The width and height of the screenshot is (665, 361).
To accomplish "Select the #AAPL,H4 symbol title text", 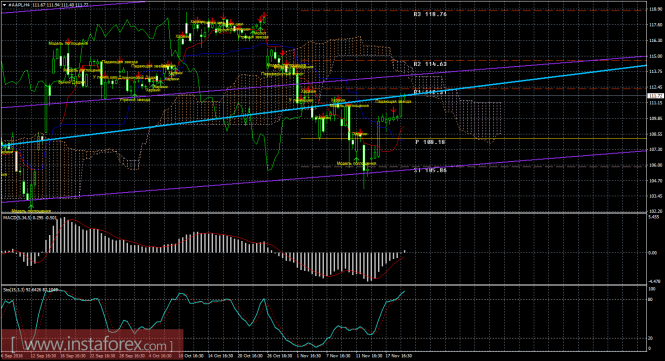I will tap(20, 5).
